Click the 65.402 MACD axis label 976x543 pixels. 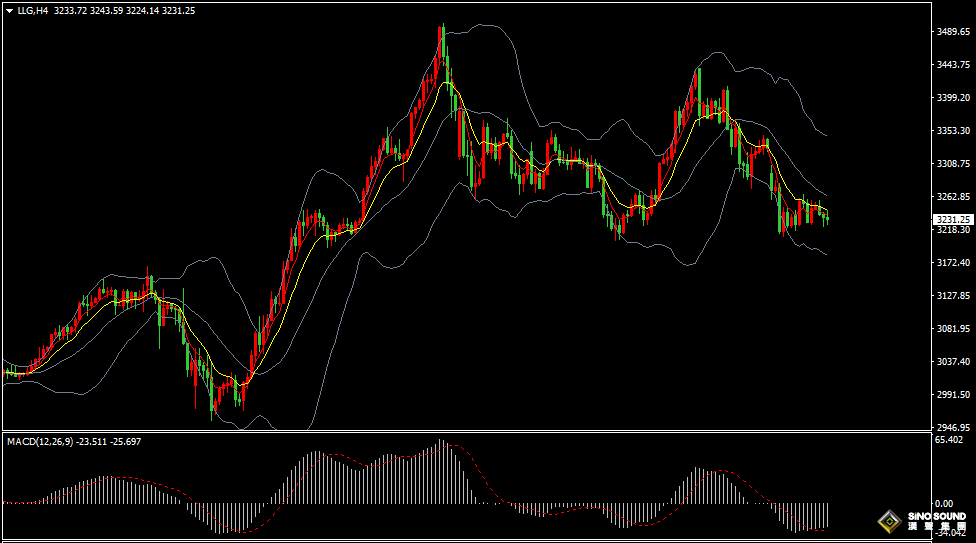point(949,440)
